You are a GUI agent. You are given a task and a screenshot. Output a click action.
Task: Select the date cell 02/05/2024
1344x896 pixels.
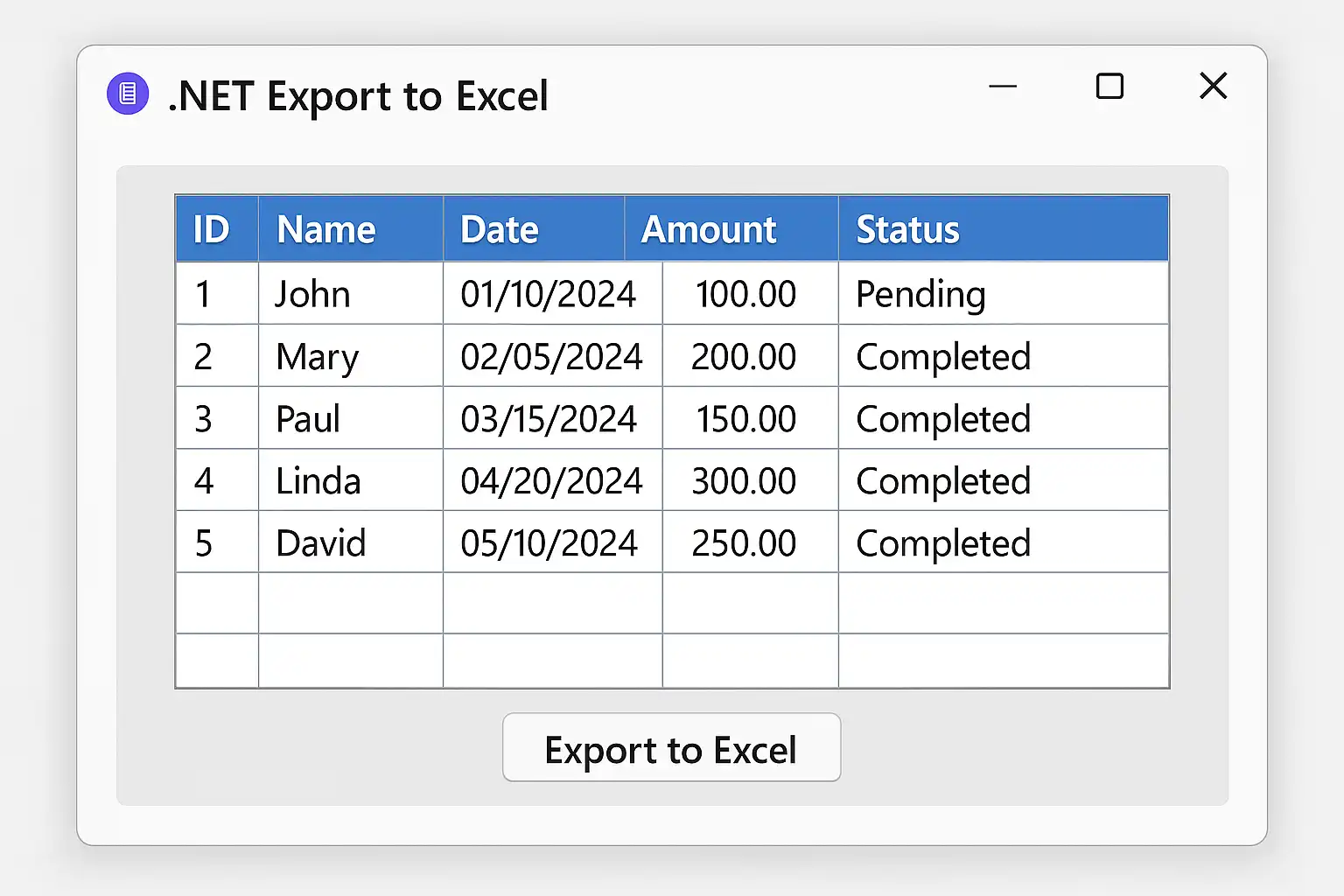pyautogui.click(x=553, y=356)
